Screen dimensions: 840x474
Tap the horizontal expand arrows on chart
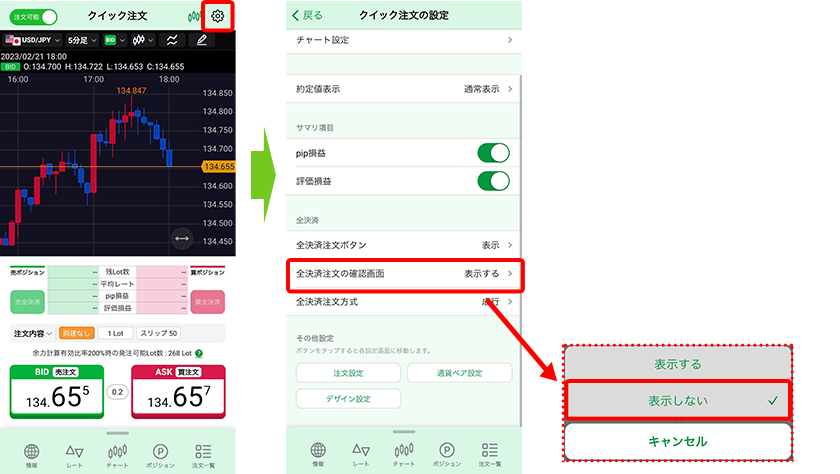point(182,238)
